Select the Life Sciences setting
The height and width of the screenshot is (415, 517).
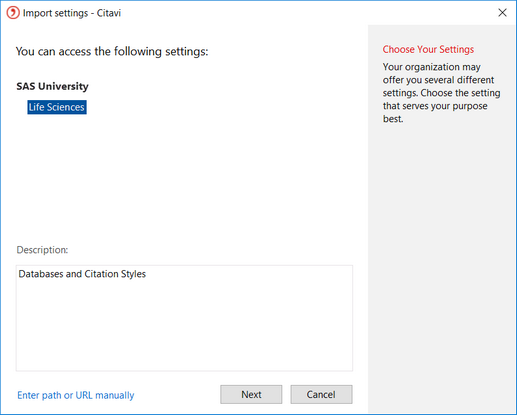click(x=57, y=107)
